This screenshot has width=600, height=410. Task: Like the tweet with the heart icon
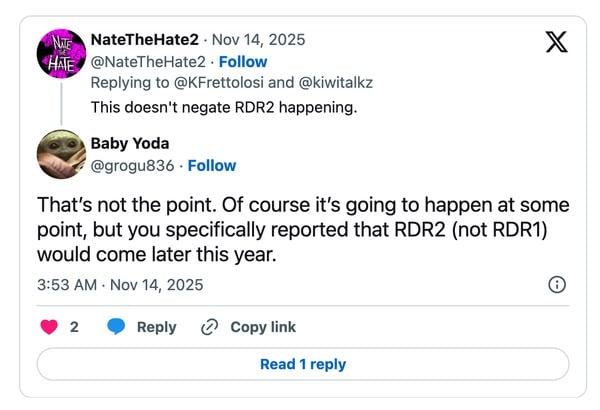pyautogui.click(x=47, y=327)
